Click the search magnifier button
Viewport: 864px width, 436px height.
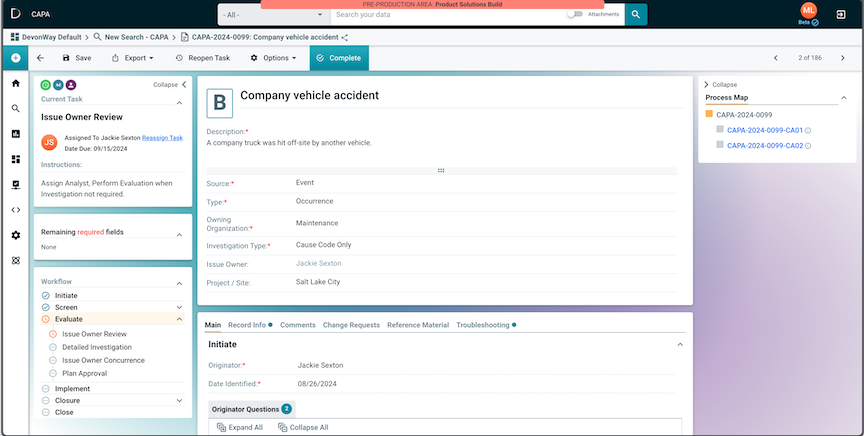pyautogui.click(x=636, y=14)
